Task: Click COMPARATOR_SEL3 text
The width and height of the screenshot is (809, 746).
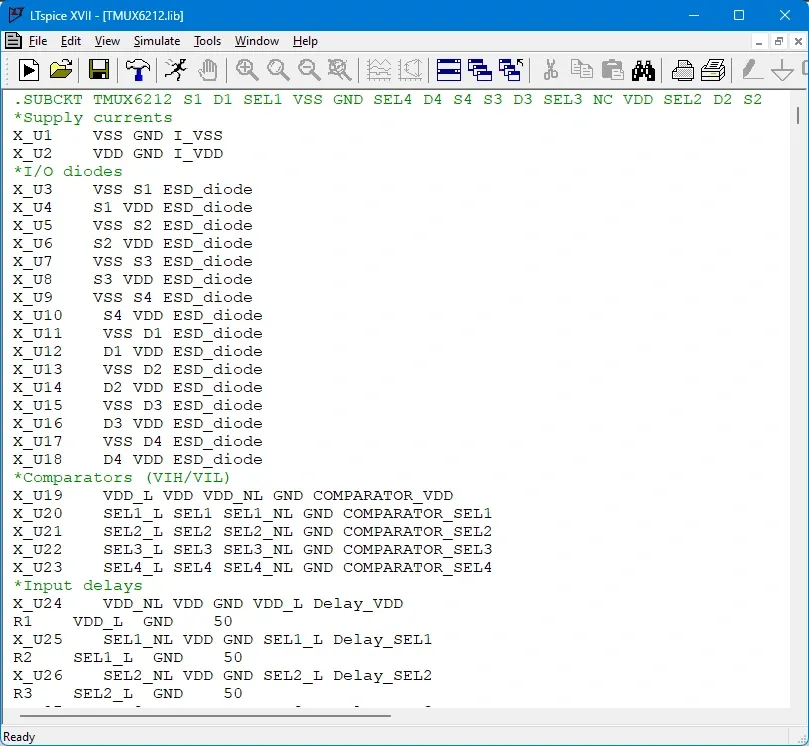Action: tap(417, 549)
